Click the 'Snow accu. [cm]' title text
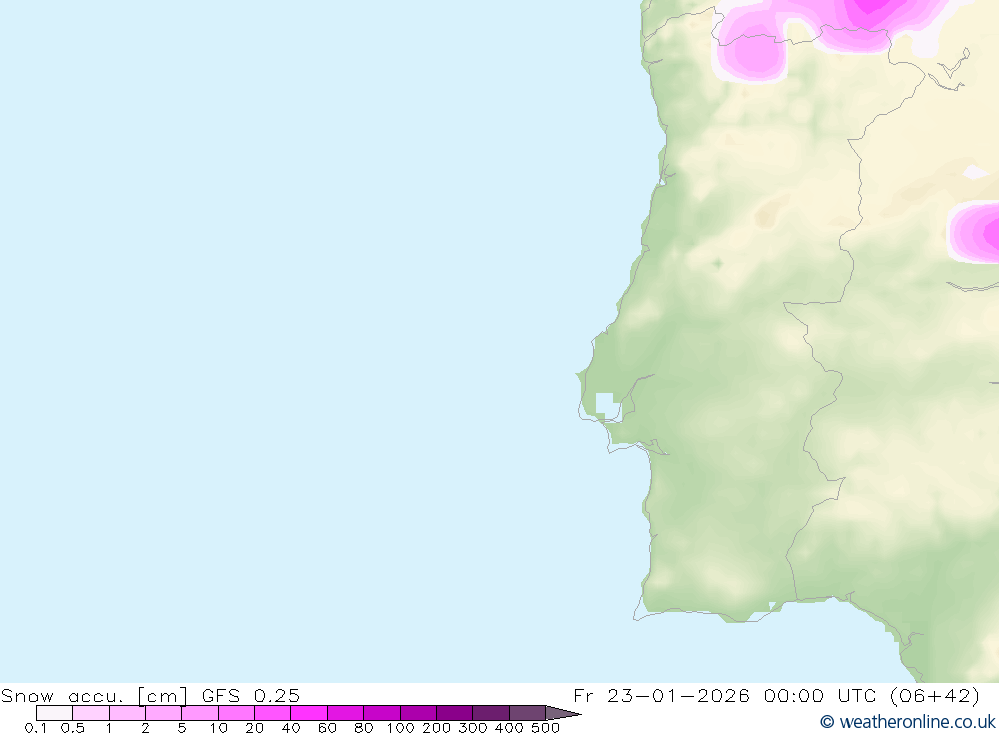 (94, 695)
